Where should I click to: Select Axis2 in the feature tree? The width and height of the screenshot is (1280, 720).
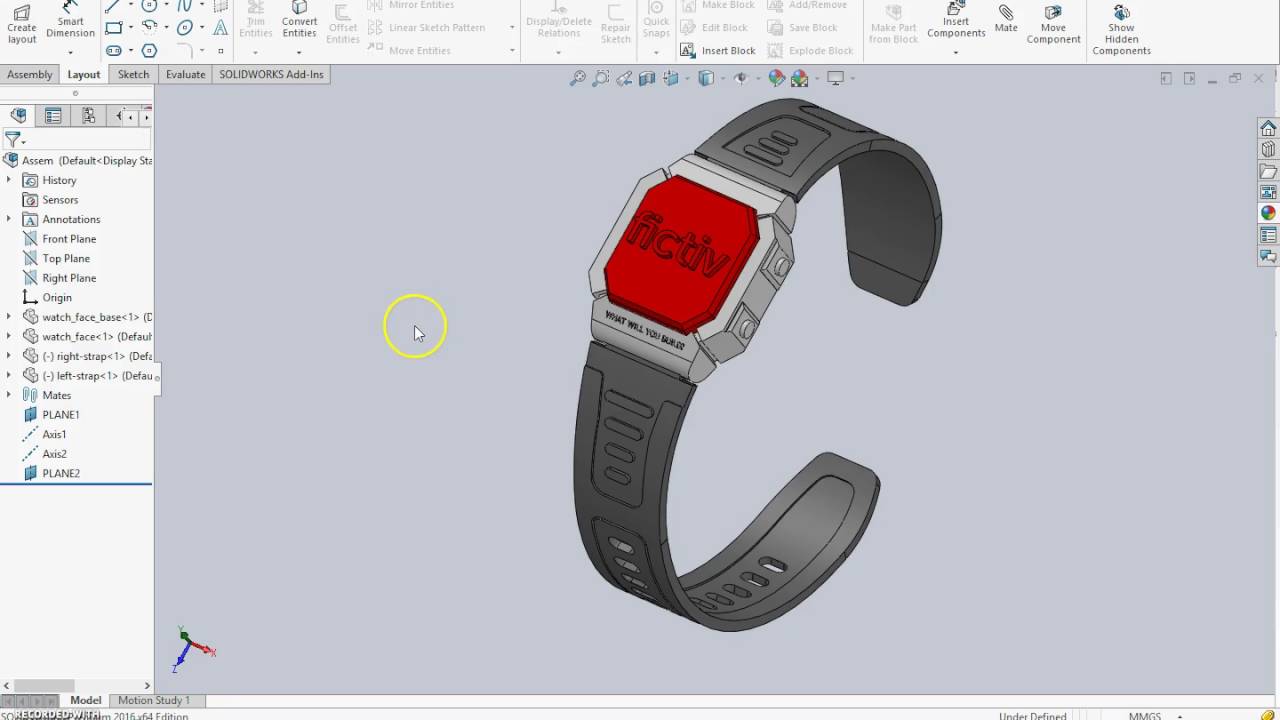54,454
